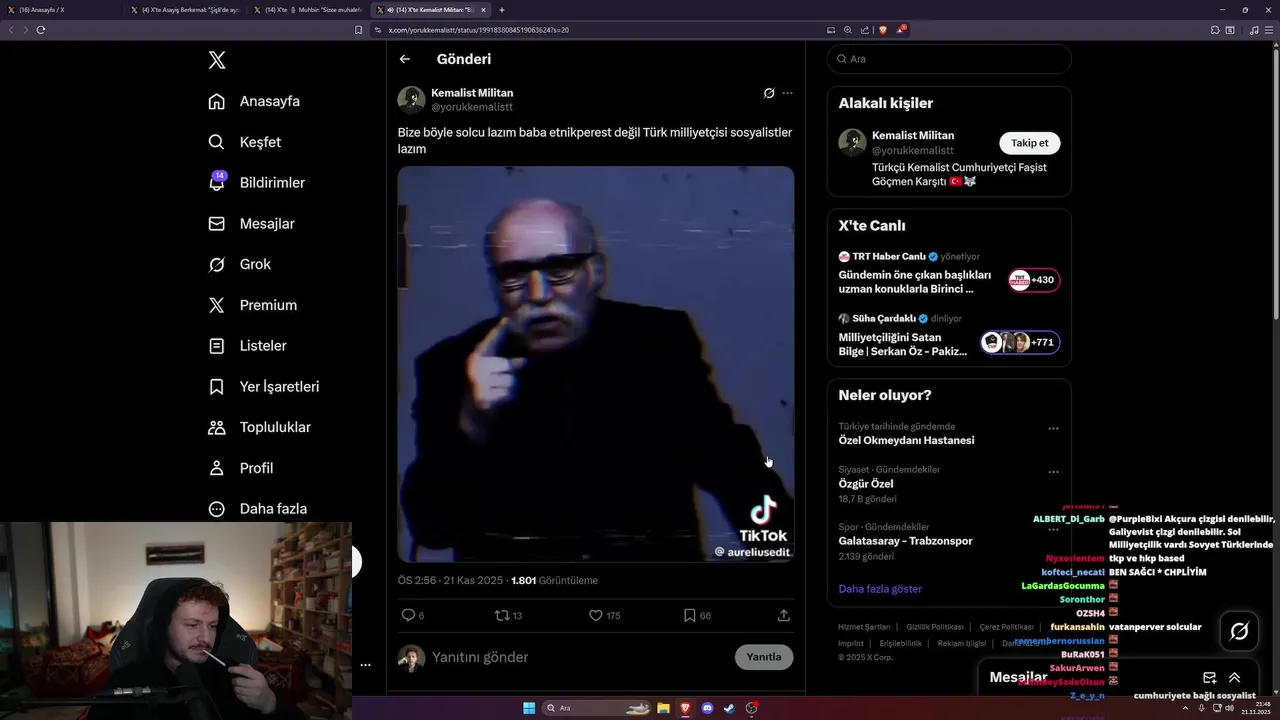This screenshot has height=720, width=1280.
Task: Switch to the Muhbir browser tab
Action: point(308,10)
